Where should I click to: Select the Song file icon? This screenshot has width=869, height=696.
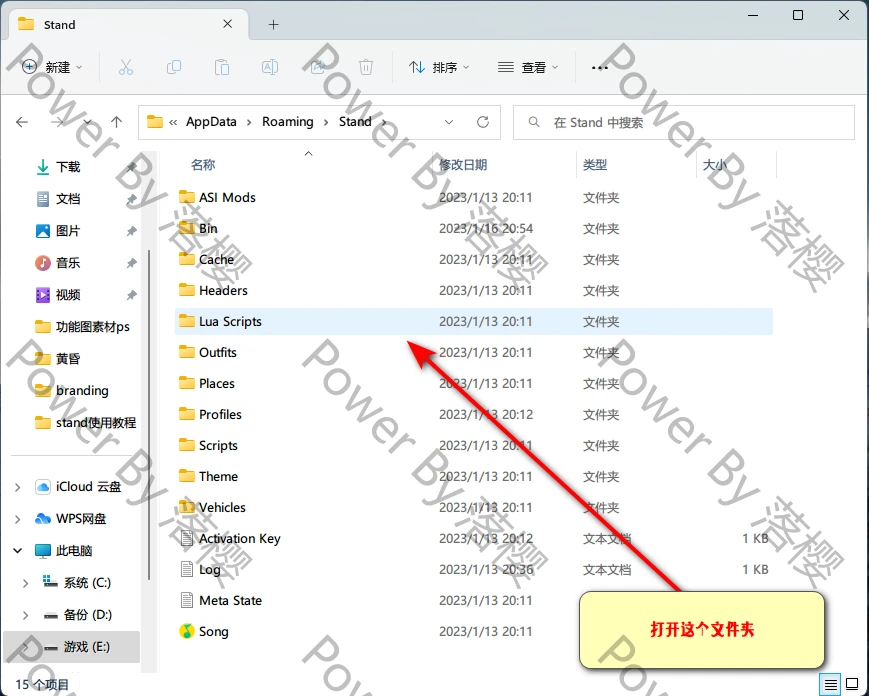tap(187, 631)
